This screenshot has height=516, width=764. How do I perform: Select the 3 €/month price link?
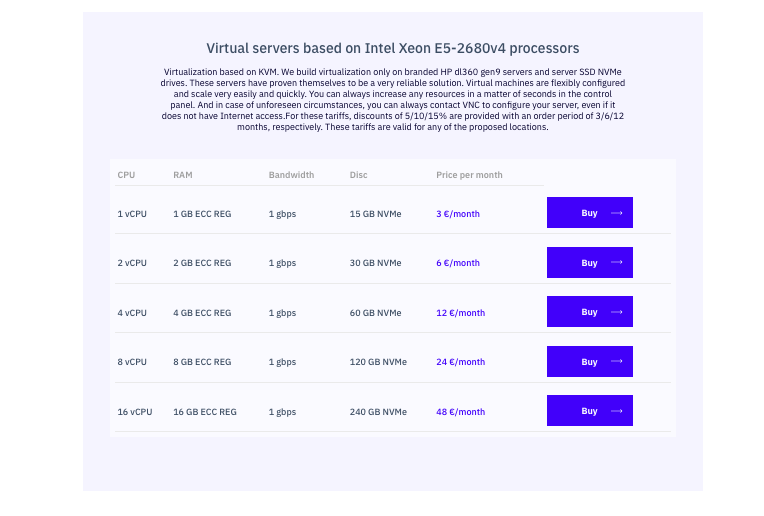(458, 213)
